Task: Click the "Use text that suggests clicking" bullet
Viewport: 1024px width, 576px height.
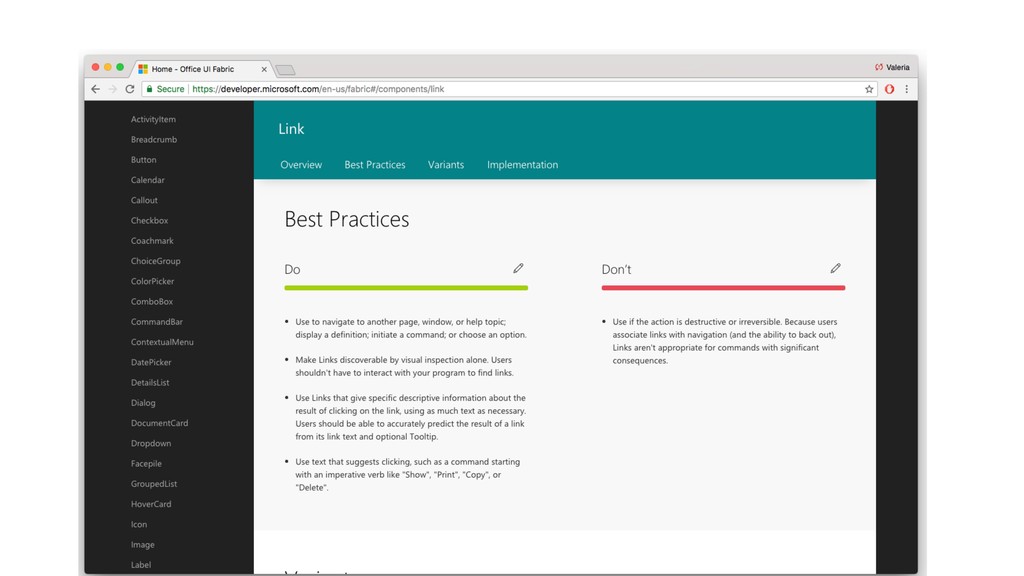Action: (408, 475)
